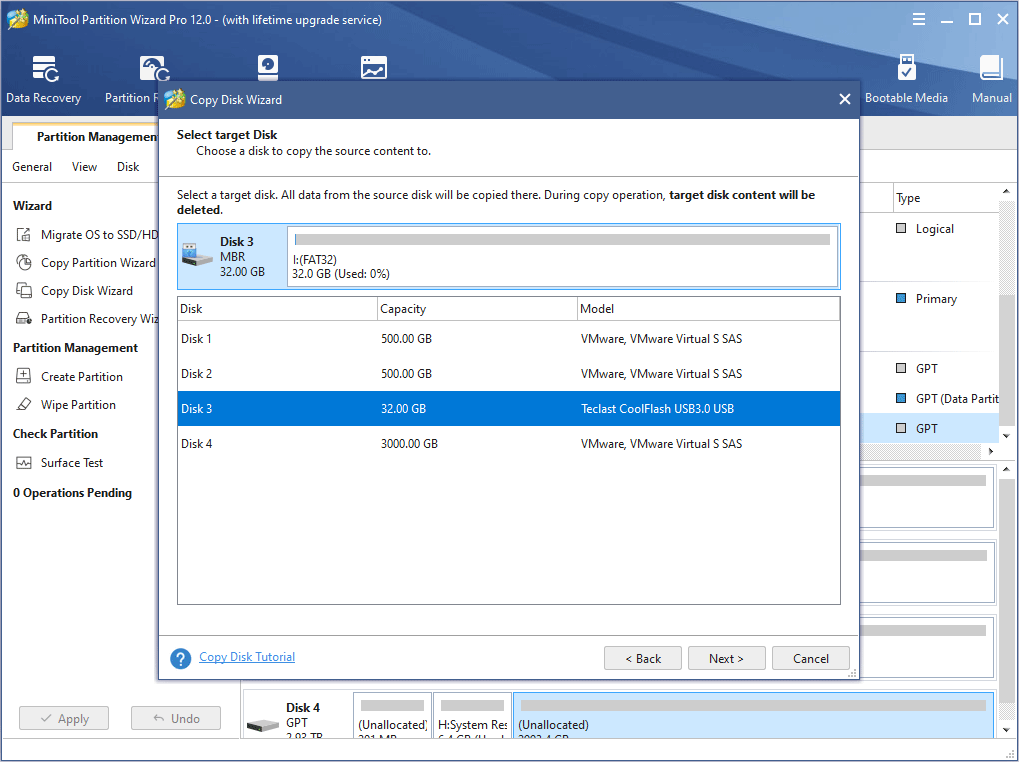The width and height of the screenshot is (1019, 762).
Task: Select Disk 4 3000.00 GB row
Action: click(509, 444)
